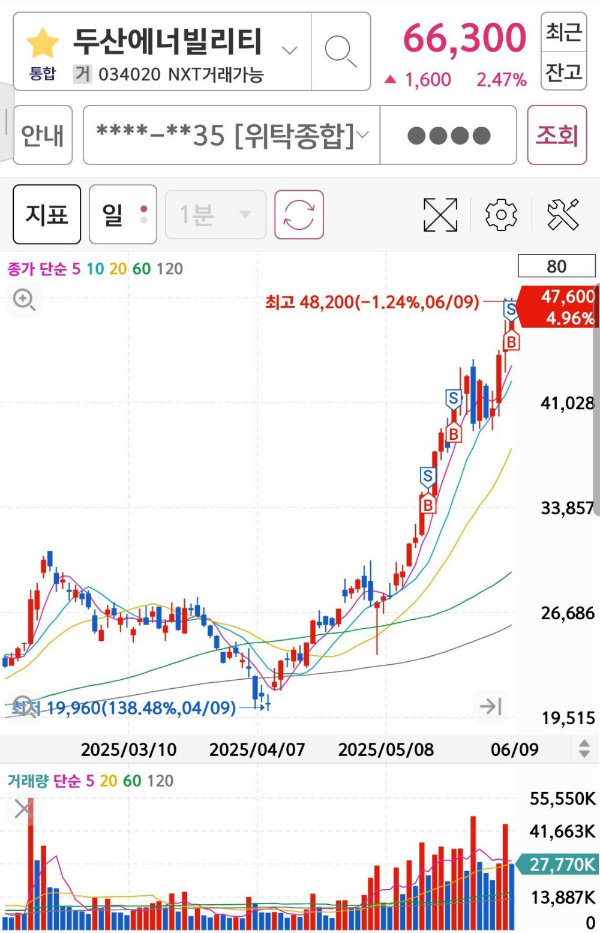
Task: Close the volume panel with X icon
Action: tap(24, 809)
